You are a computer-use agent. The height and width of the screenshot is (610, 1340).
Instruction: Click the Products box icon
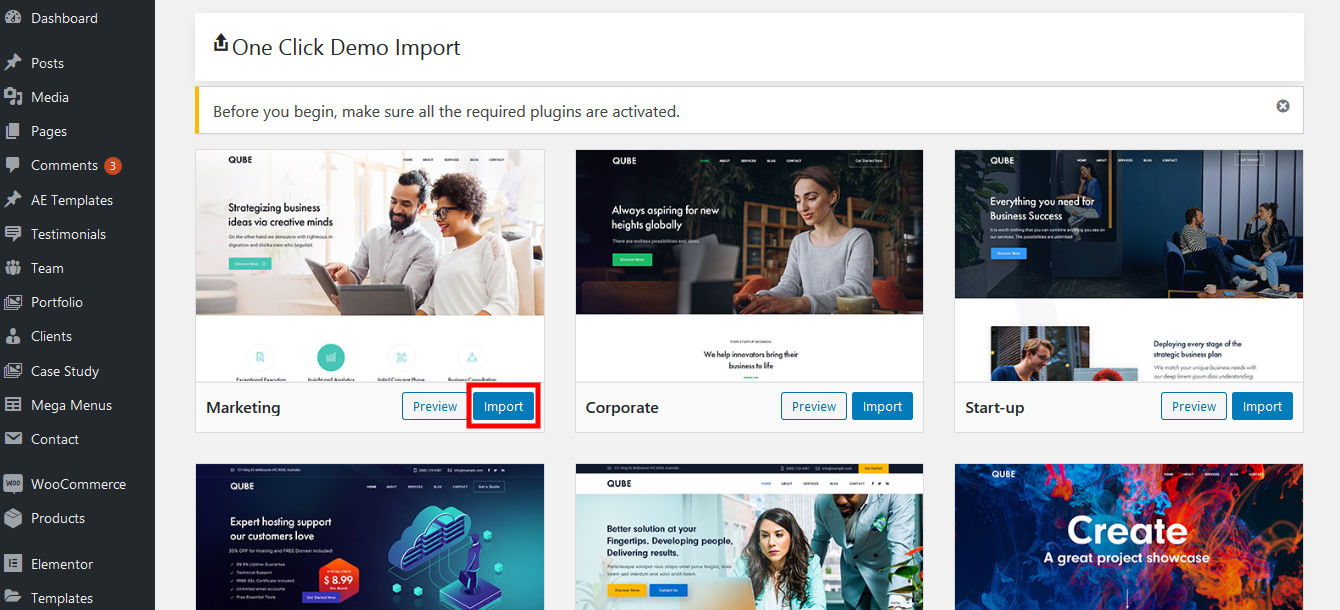tap(13, 518)
